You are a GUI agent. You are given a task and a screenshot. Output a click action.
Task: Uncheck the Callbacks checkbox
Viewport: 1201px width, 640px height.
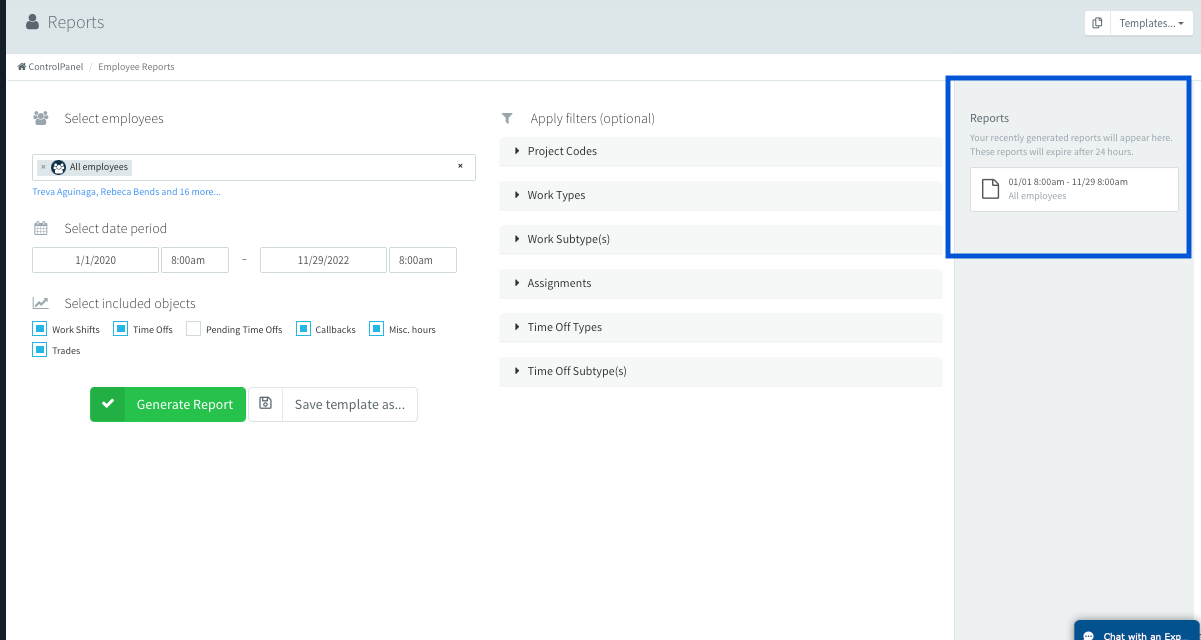[x=304, y=328]
